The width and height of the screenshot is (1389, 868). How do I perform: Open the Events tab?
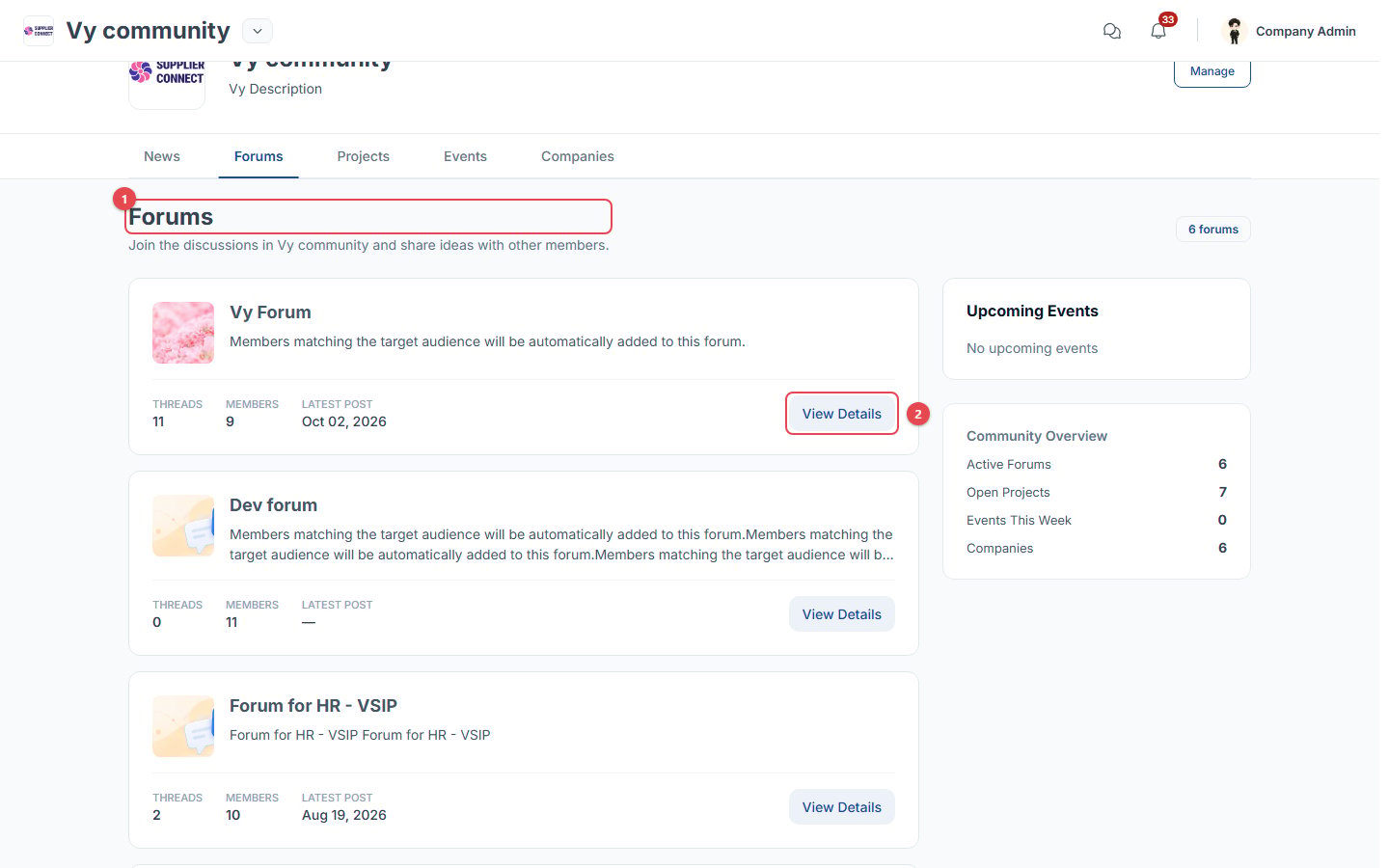[465, 156]
